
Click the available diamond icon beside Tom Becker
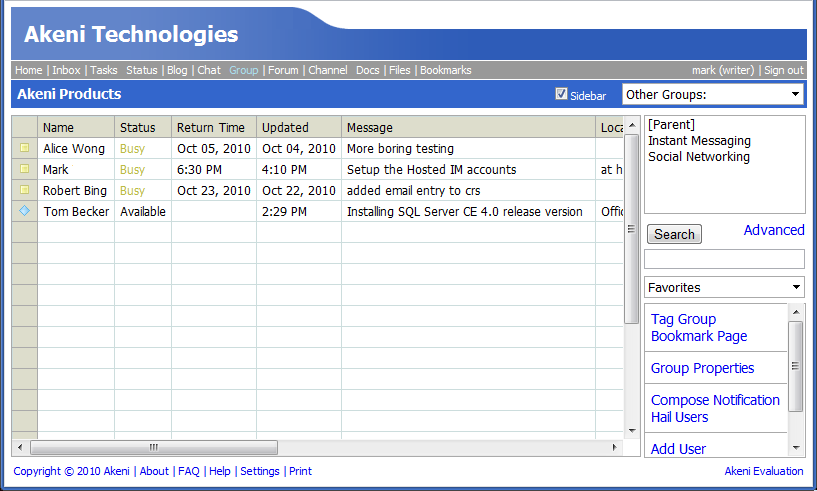click(25, 212)
